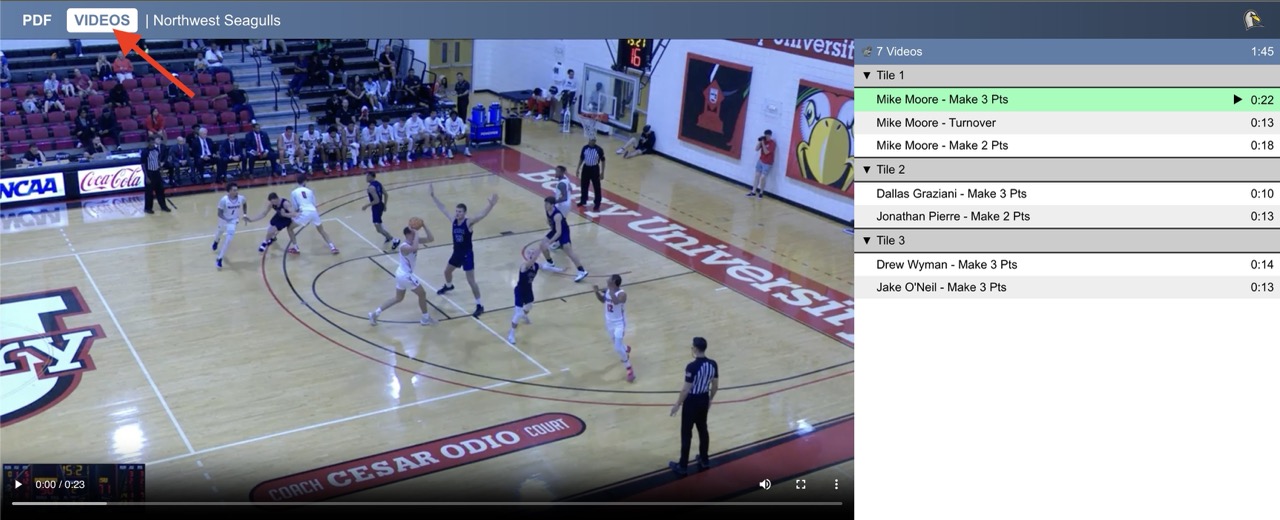Collapse the Tile 3 section

pos(867,241)
